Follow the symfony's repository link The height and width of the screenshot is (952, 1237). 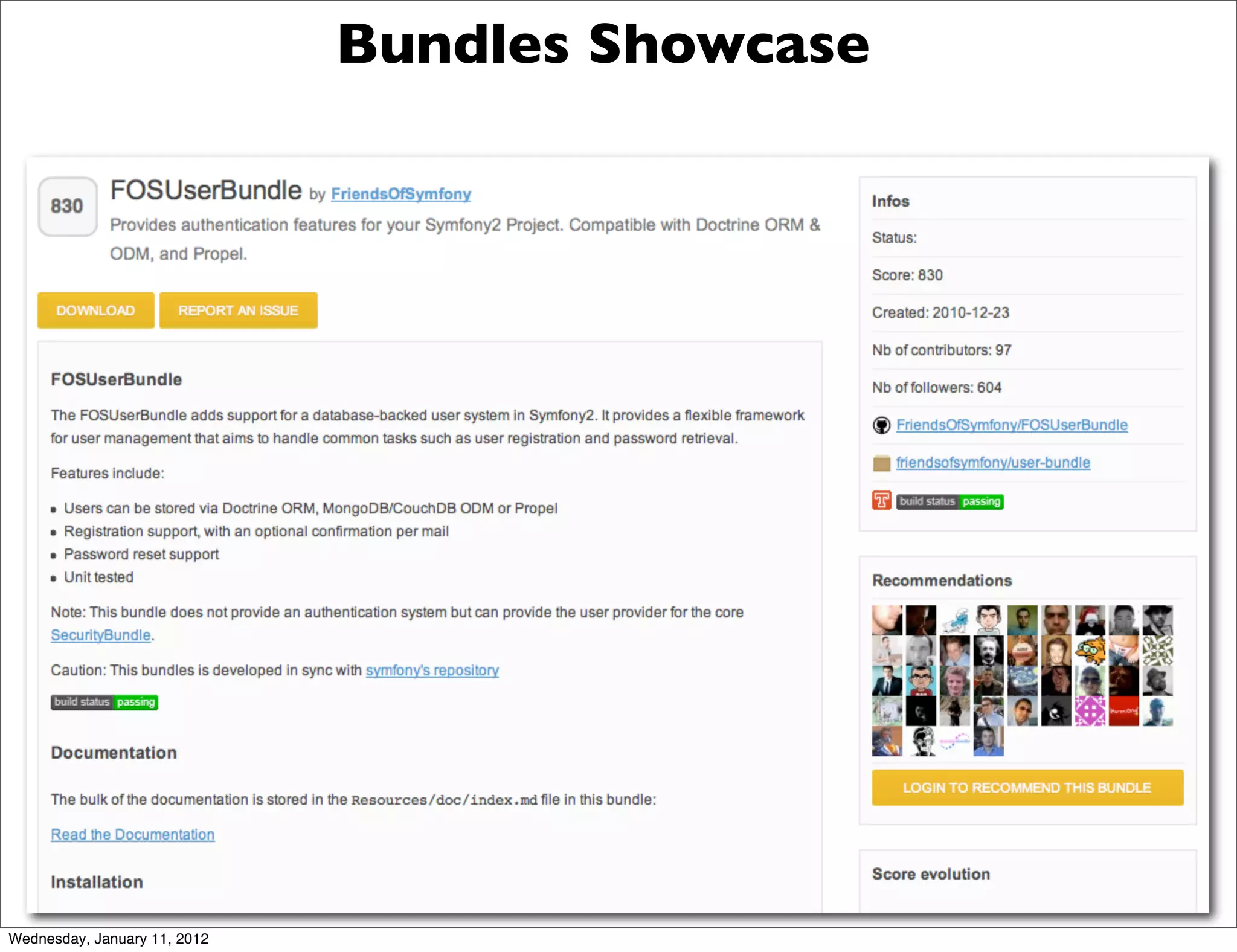(x=432, y=671)
